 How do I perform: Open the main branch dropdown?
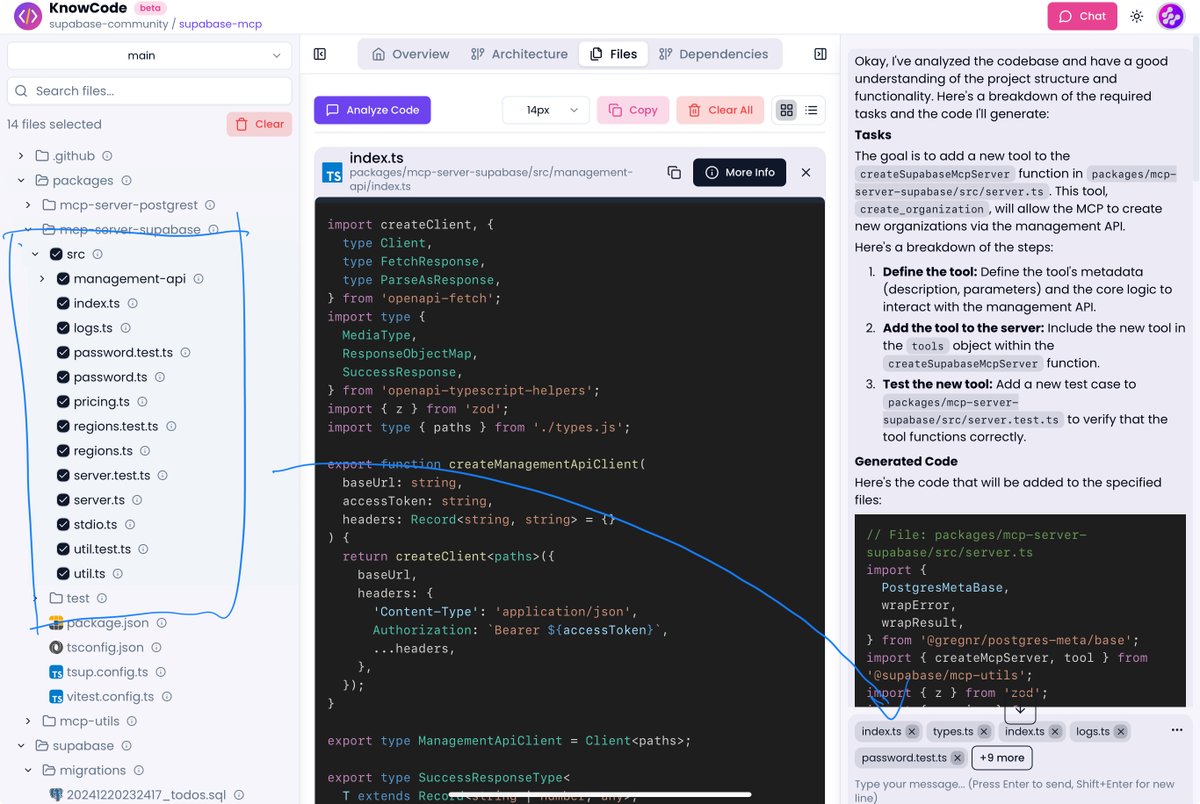[150, 56]
